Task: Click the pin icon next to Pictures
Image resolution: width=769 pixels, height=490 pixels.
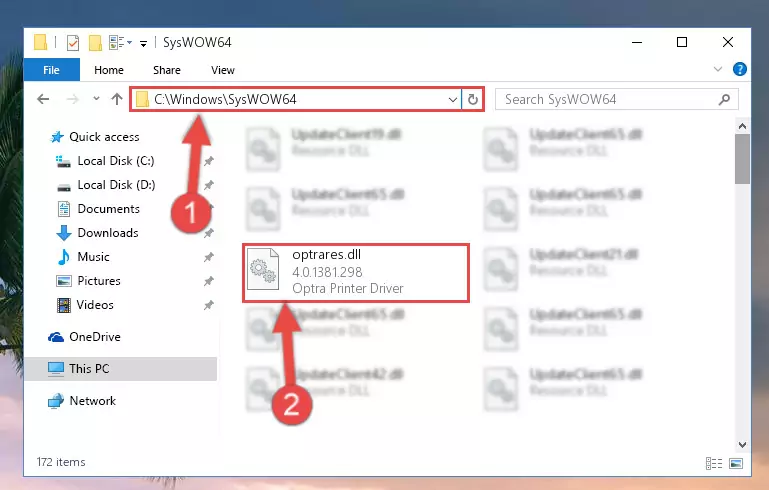Action: [208, 281]
